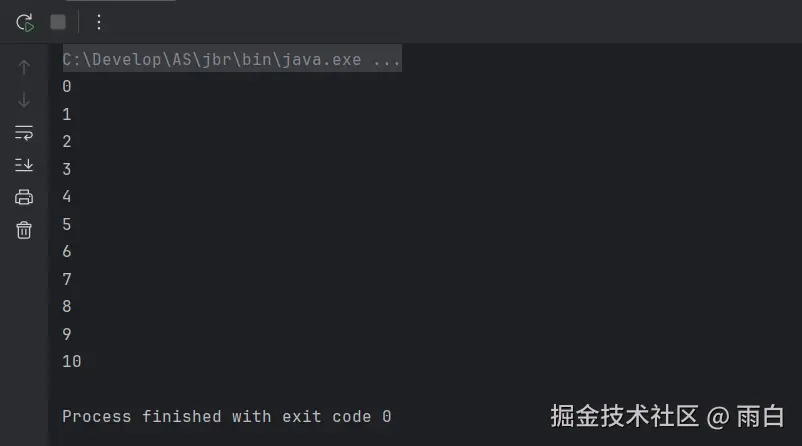Click the 'Process finished with exit code 0' text
This screenshot has height=446, width=802.
click(x=226, y=417)
